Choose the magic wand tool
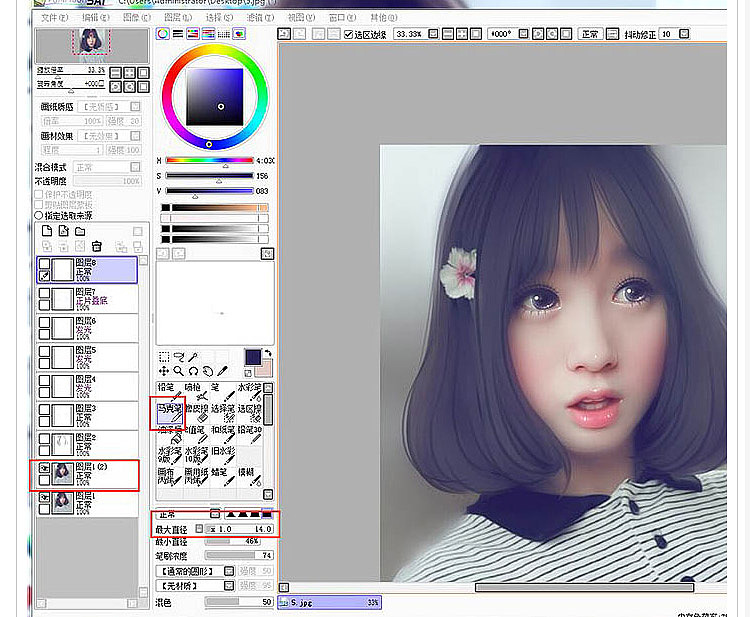750x617 pixels. [193, 357]
